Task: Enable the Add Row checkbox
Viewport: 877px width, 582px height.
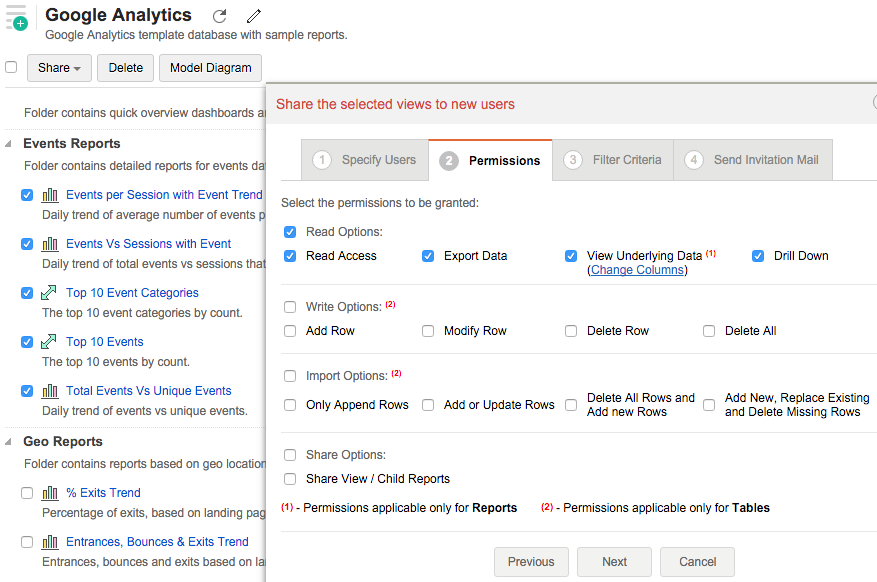Action: 290,331
